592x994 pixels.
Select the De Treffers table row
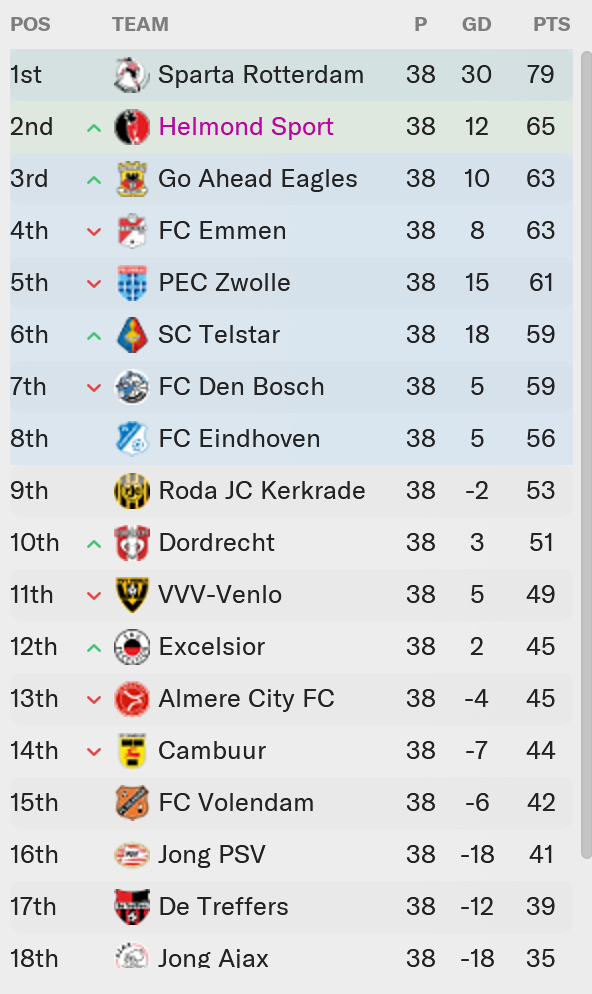pyautogui.click(x=291, y=907)
